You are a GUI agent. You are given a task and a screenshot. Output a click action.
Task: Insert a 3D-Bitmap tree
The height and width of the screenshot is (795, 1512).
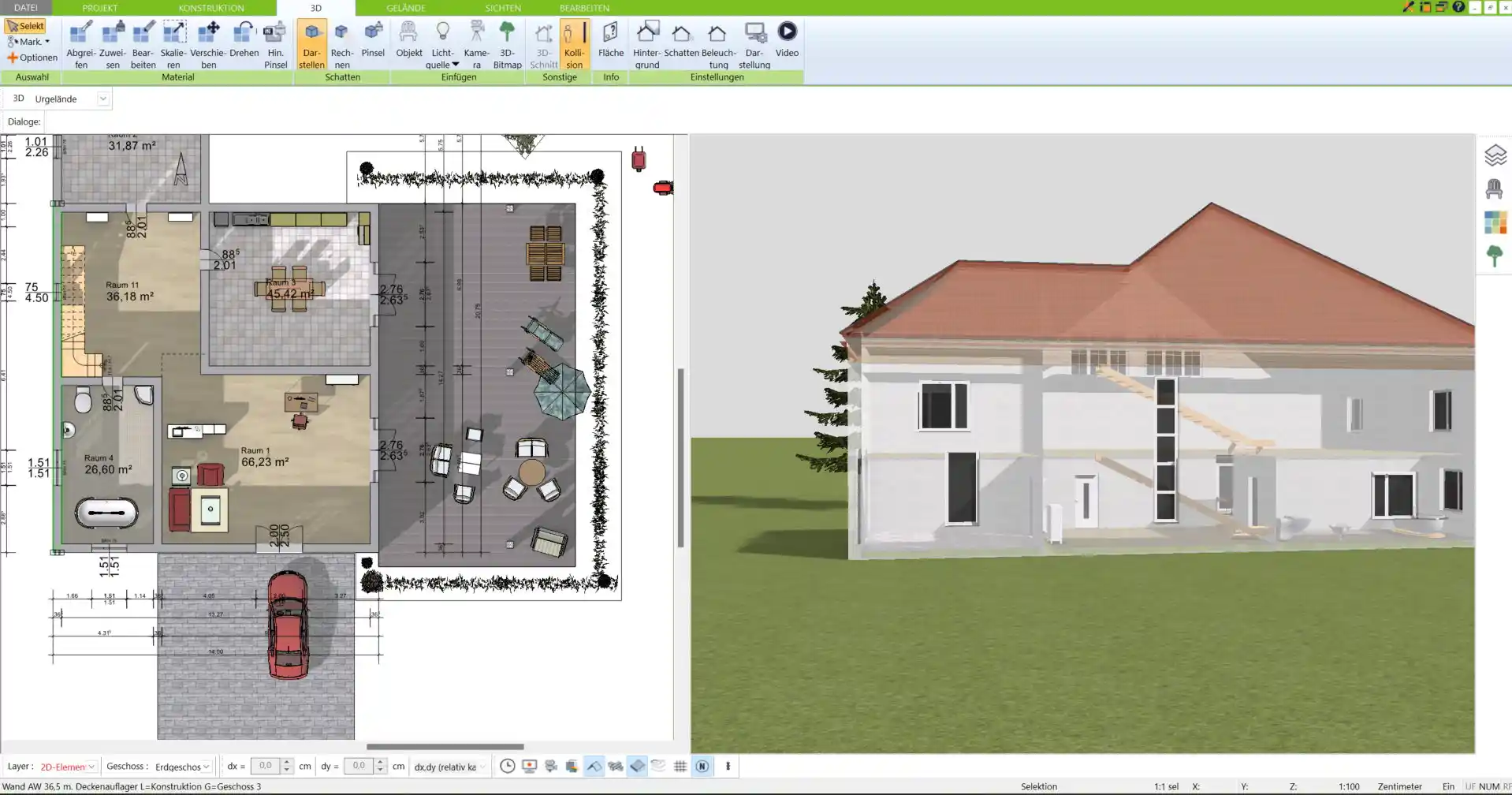pos(507,45)
